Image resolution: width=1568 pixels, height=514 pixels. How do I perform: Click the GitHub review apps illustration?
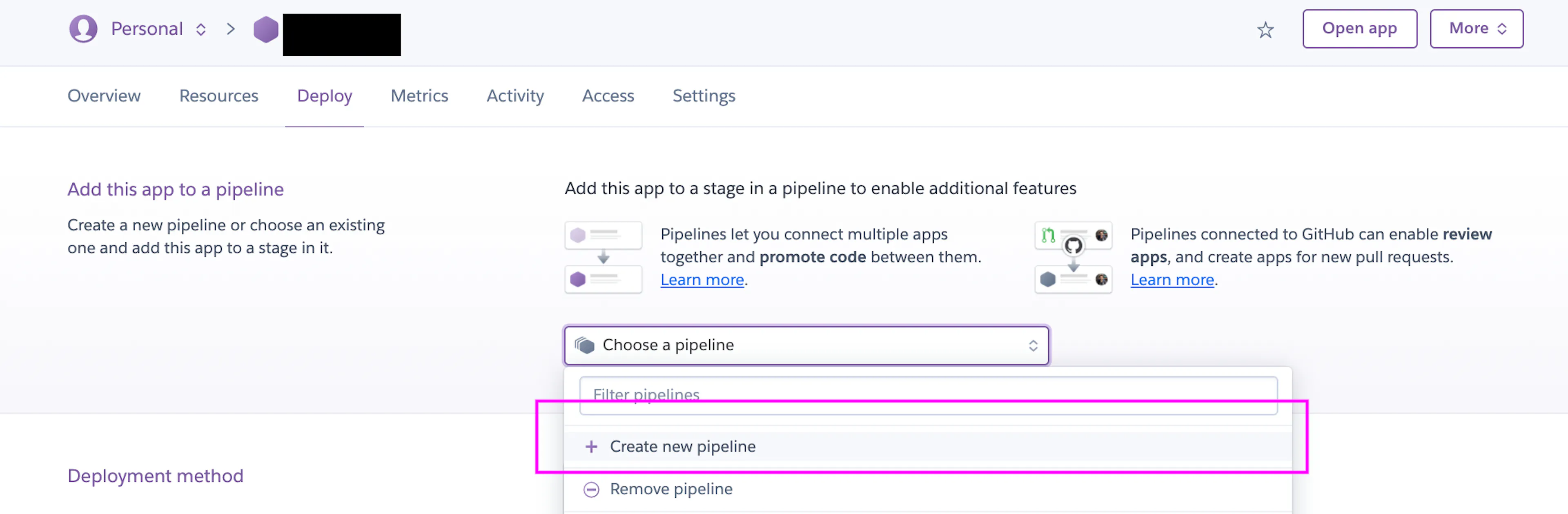(1074, 257)
